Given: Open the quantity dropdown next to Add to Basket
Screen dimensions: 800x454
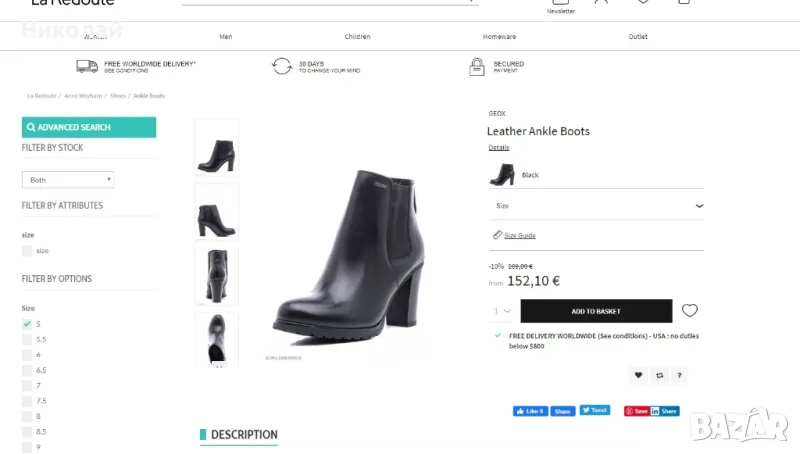Looking at the screenshot, I should point(502,311).
